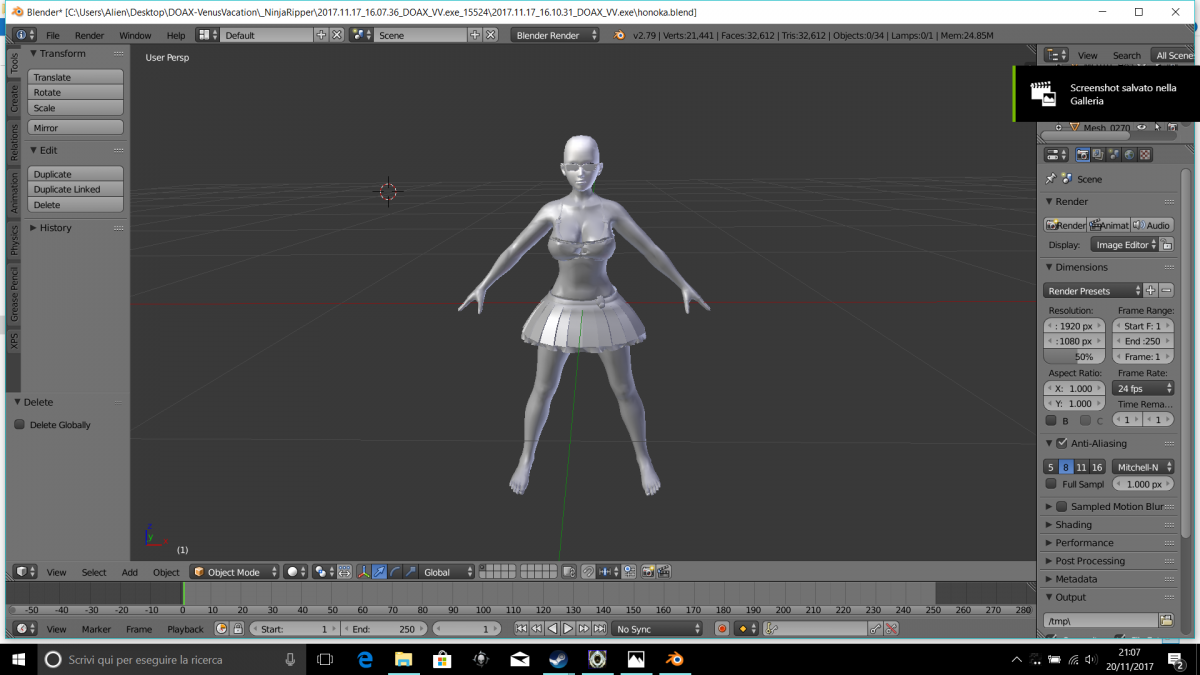Click the Duplicate Linked button

pos(76,189)
